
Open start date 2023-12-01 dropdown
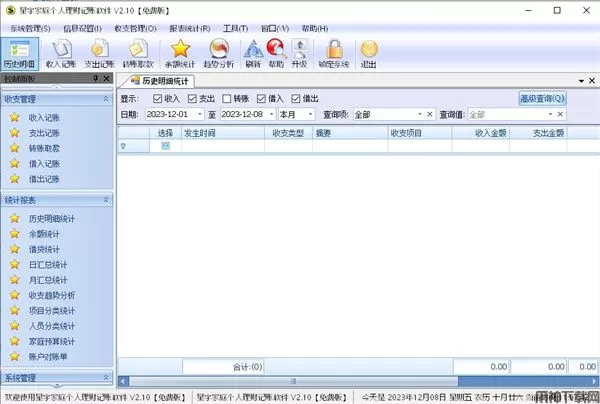(199, 114)
